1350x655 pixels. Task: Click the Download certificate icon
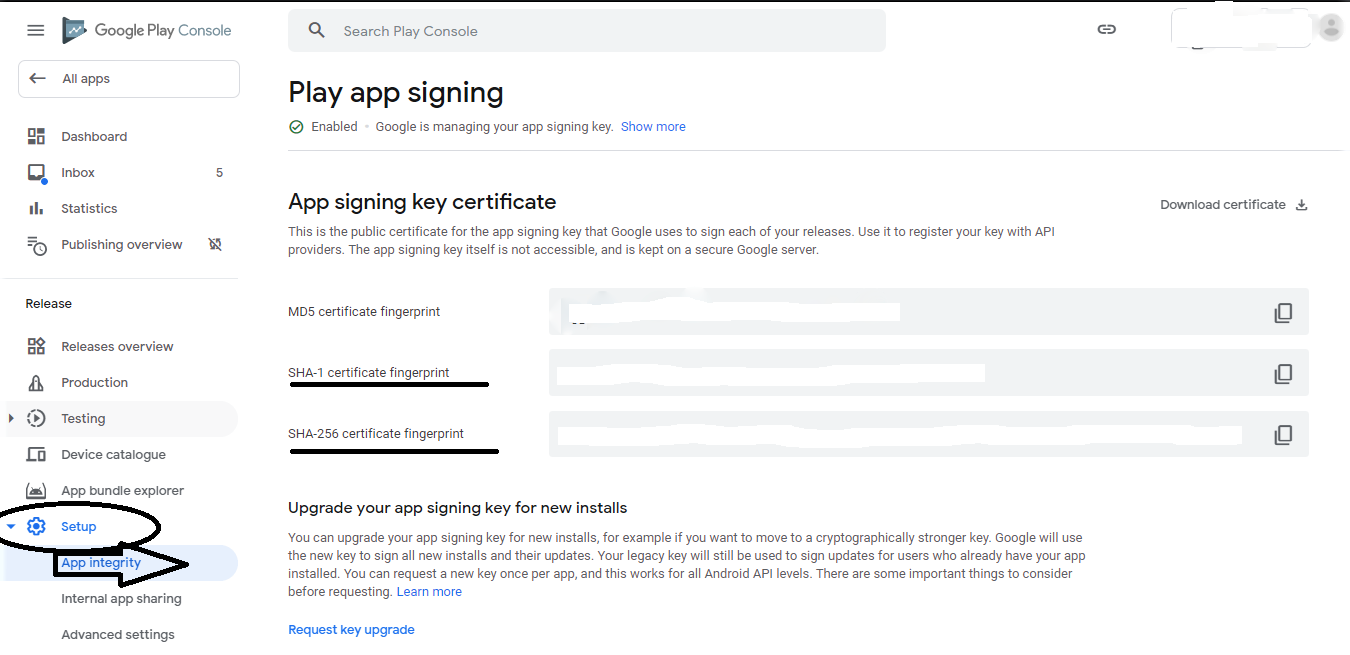pyautogui.click(x=1301, y=205)
